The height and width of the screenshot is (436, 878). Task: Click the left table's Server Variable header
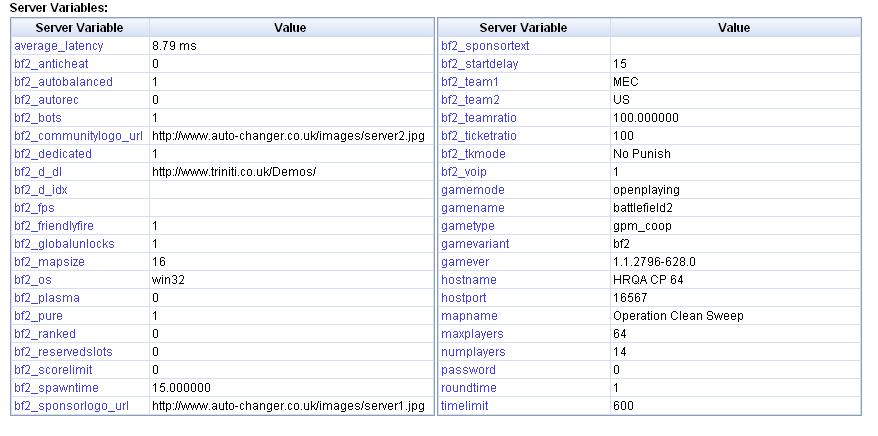point(77,28)
